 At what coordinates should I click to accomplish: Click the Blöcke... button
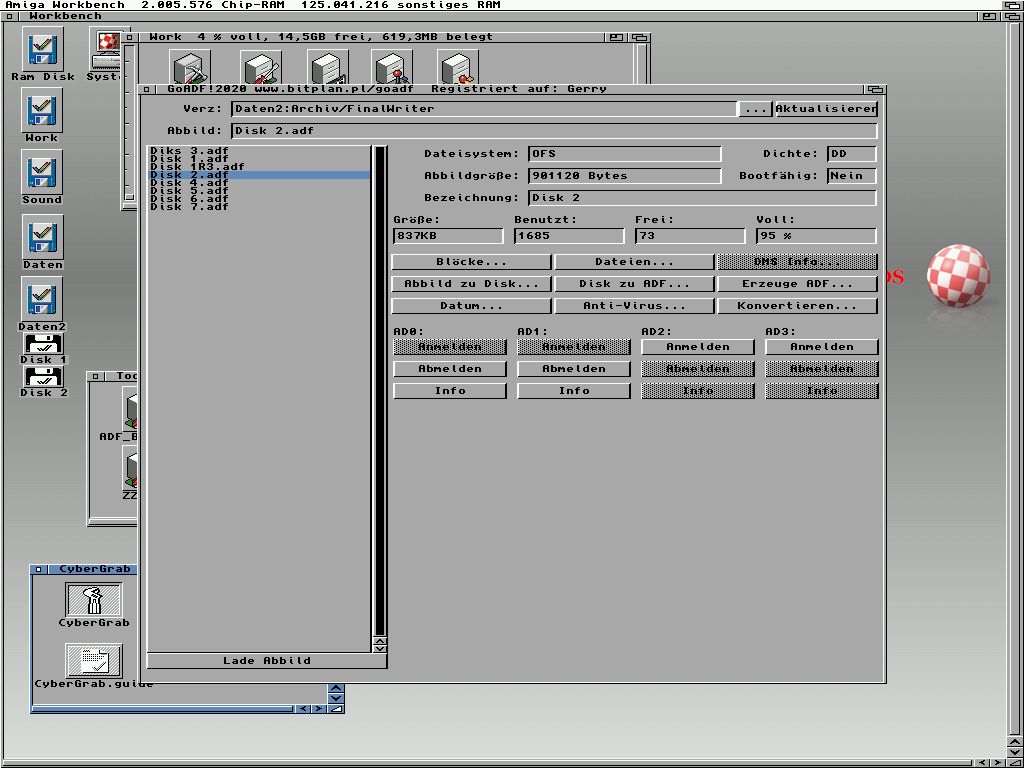[471, 262]
